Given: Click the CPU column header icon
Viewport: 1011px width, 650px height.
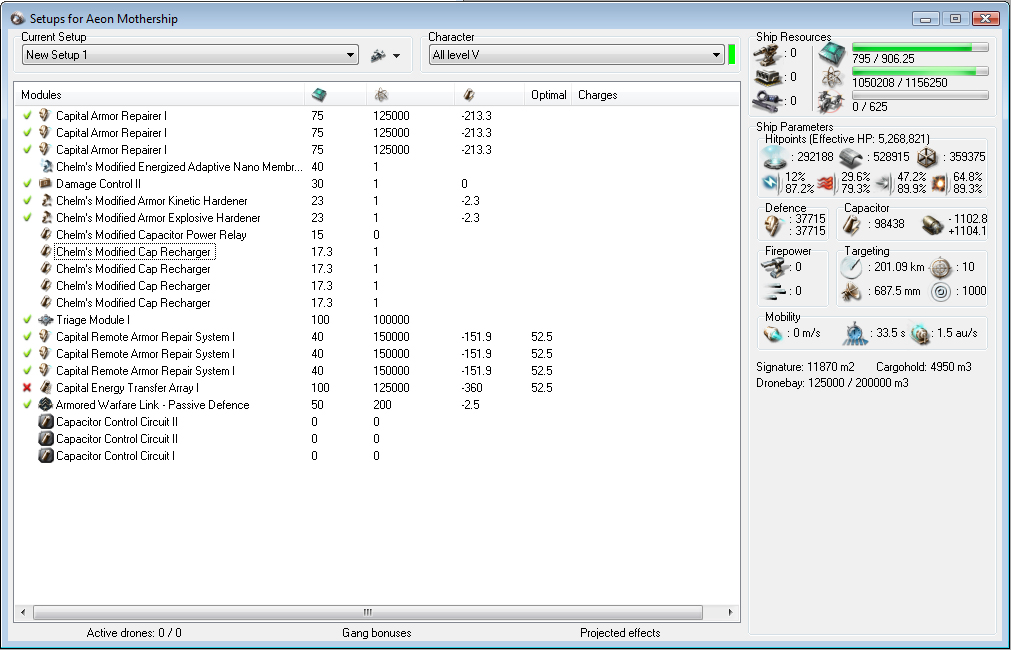Looking at the screenshot, I should point(319,95).
